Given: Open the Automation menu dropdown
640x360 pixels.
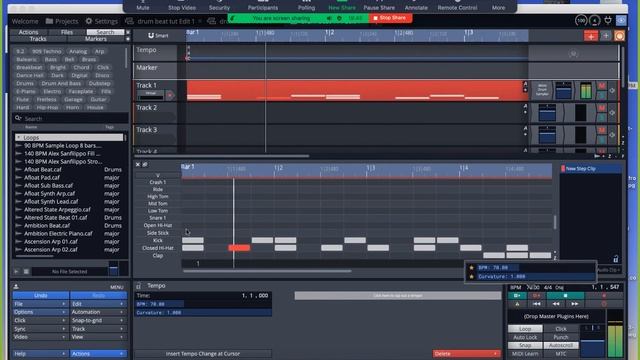Looking at the screenshot, I should (x=98, y=312).
